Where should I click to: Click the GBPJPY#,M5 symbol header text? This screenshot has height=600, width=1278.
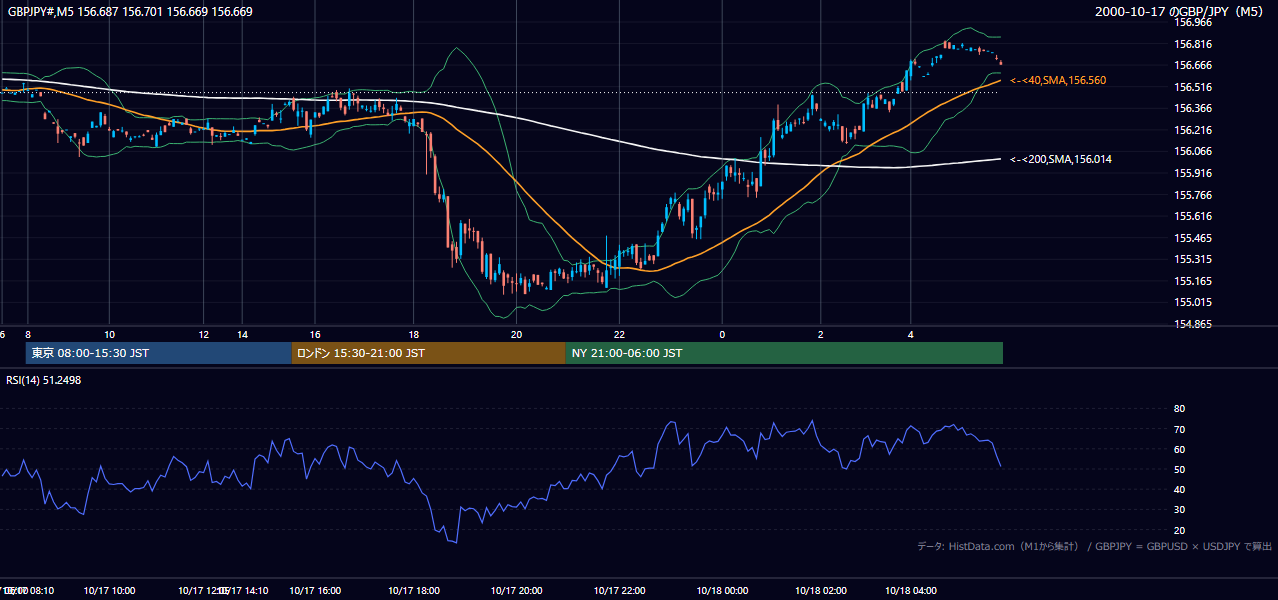[130, 12]
